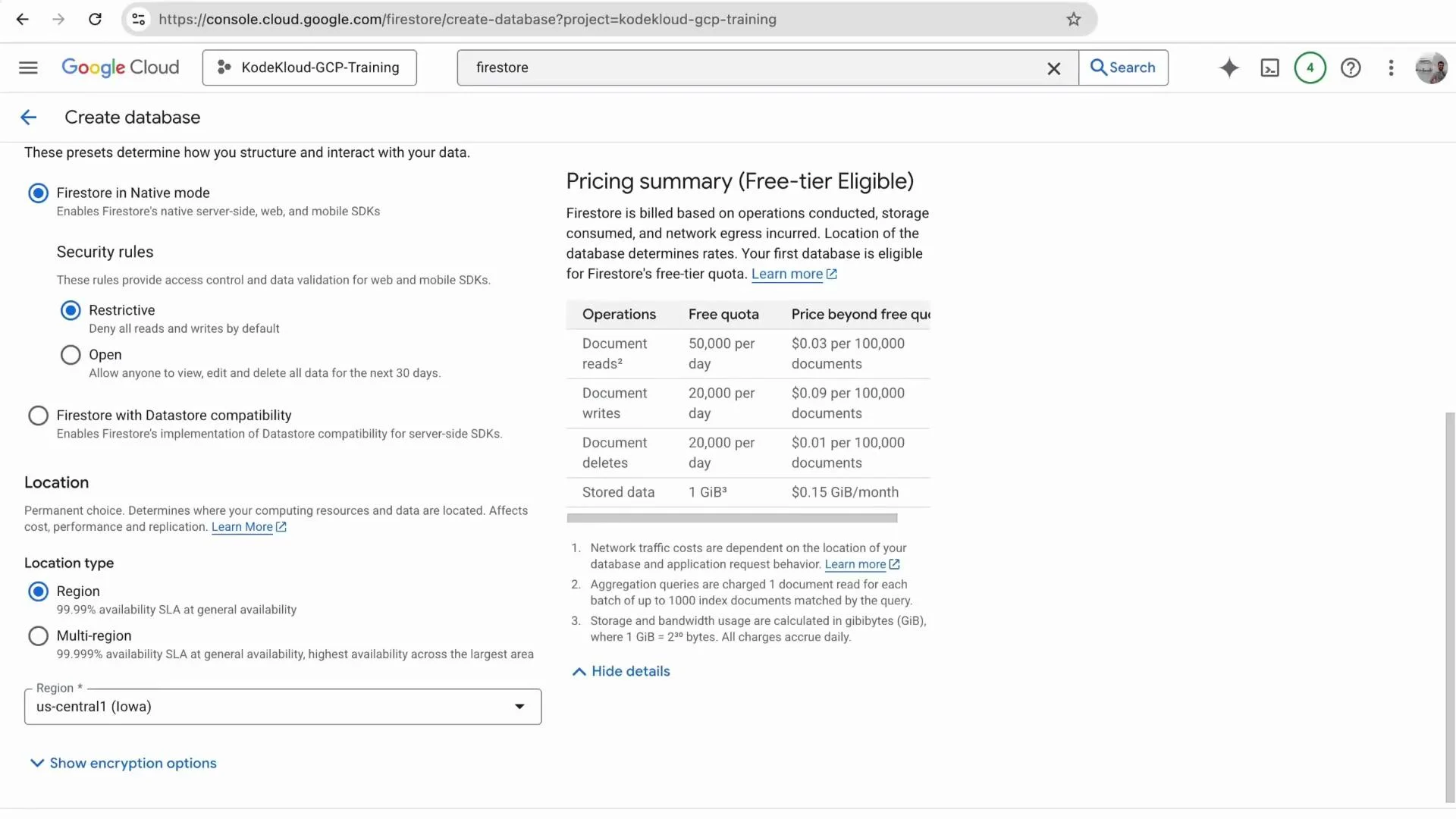Expand Show encryption options
The height and width of the screenshot is (819, 1456).
pyautogui.click(x=123, y=764)
